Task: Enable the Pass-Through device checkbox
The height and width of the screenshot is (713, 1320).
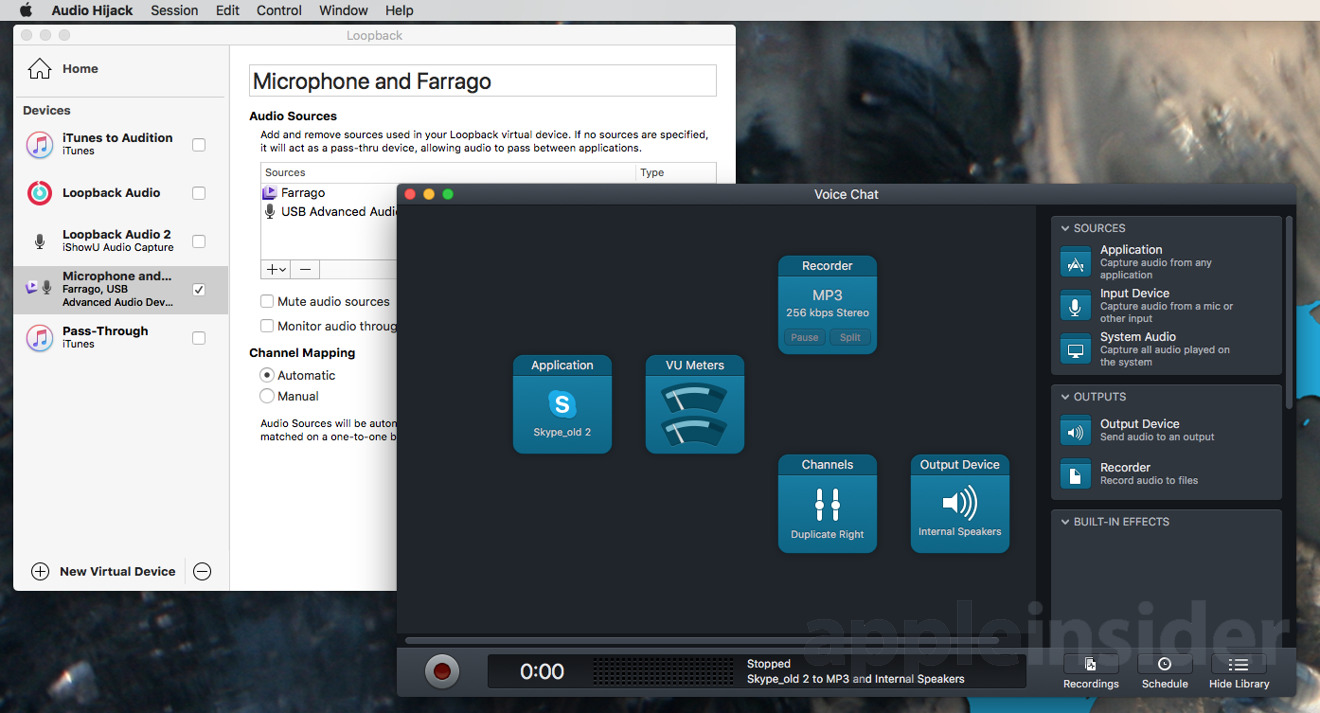Action: (199, 338)
